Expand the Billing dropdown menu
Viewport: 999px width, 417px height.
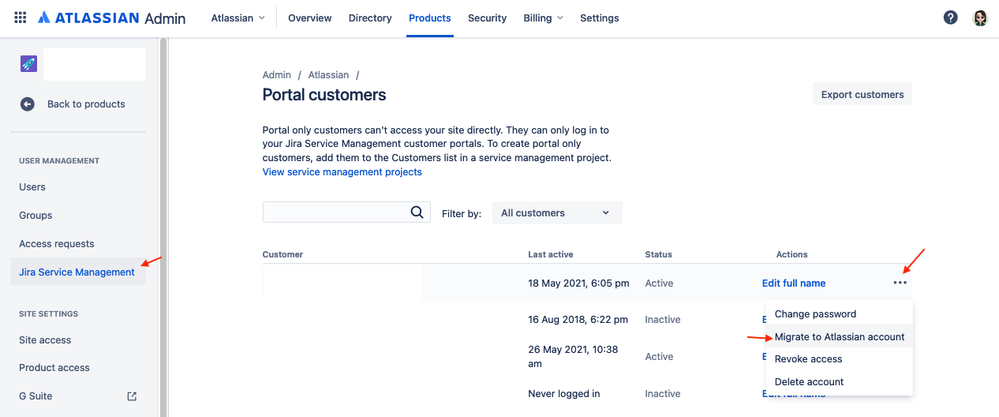[x=543, y=18]
